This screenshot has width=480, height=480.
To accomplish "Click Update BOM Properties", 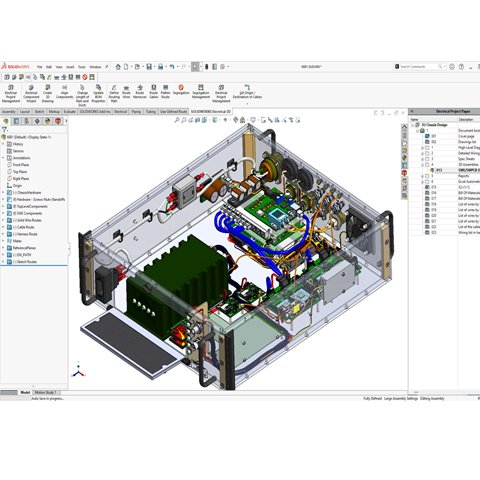I will tap(98, 93).
